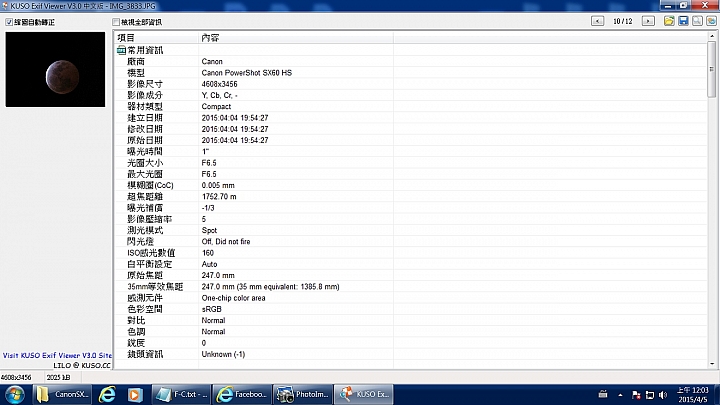The height and width of the screenshot is (405, 720).
Task: Click the Action Center flag tray icon
Action: pos(636,395)
